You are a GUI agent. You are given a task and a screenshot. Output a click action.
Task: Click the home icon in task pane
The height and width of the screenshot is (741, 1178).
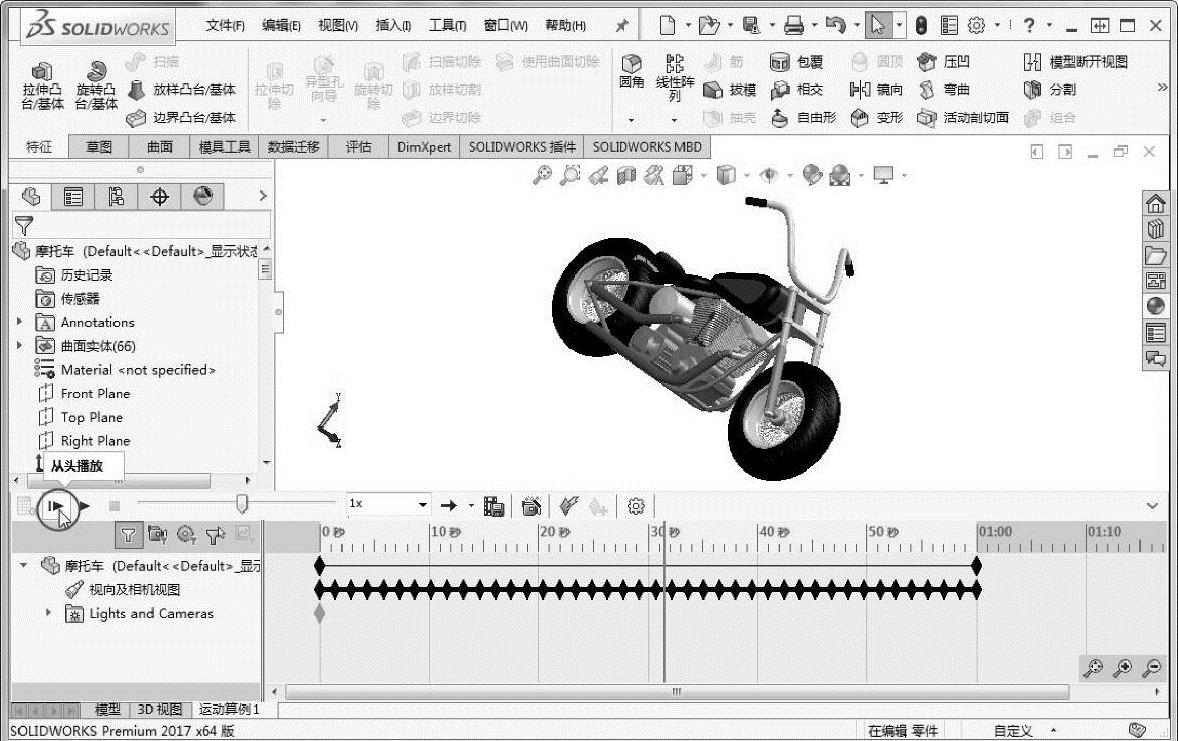click(1155, 204)
